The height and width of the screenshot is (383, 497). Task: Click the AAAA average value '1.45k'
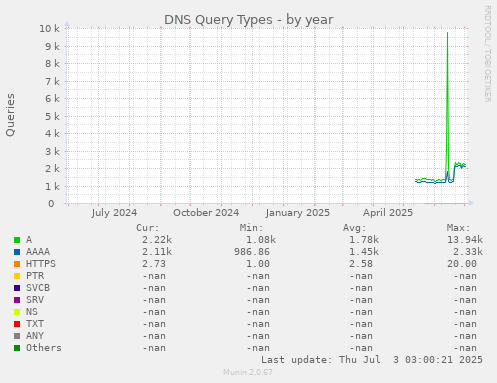click(x=364, y=252)
